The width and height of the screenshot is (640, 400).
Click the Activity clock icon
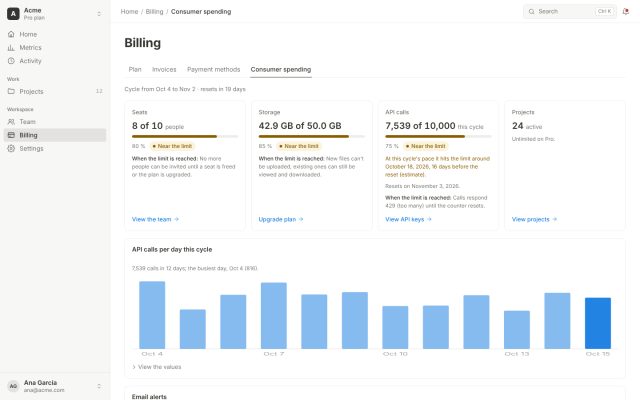click(11, 61)
